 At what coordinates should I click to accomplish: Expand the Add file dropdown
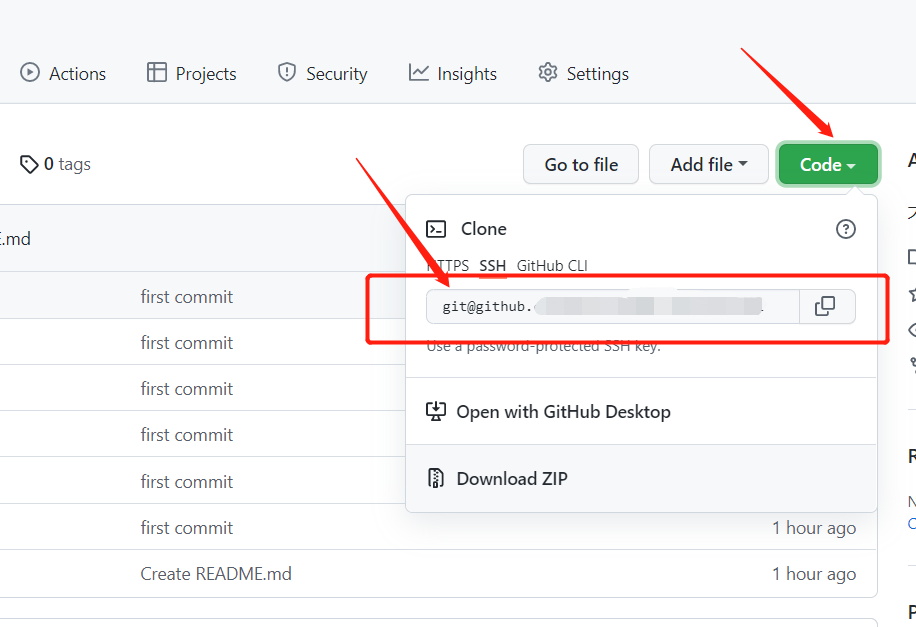tap(709, 165)
